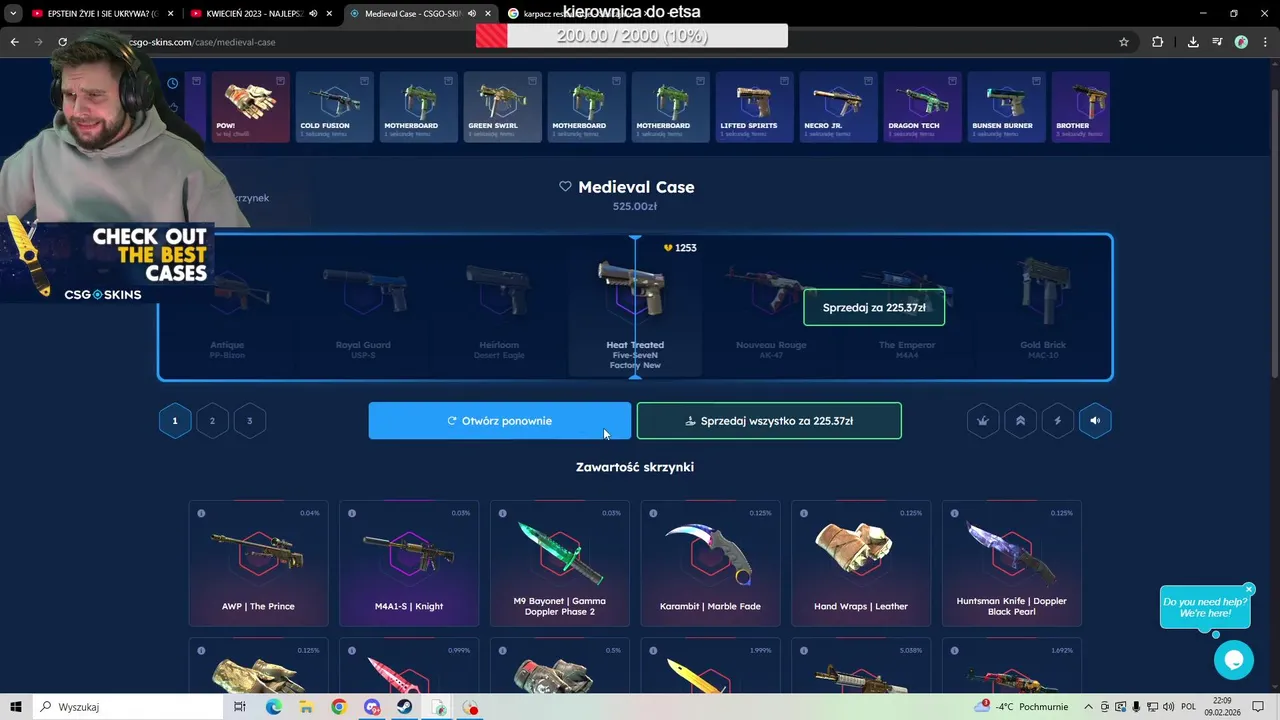Click the 'Zawartość skrzynki' heading
This screenshot has height=720, width=1280.
click(x=635, y=467)
